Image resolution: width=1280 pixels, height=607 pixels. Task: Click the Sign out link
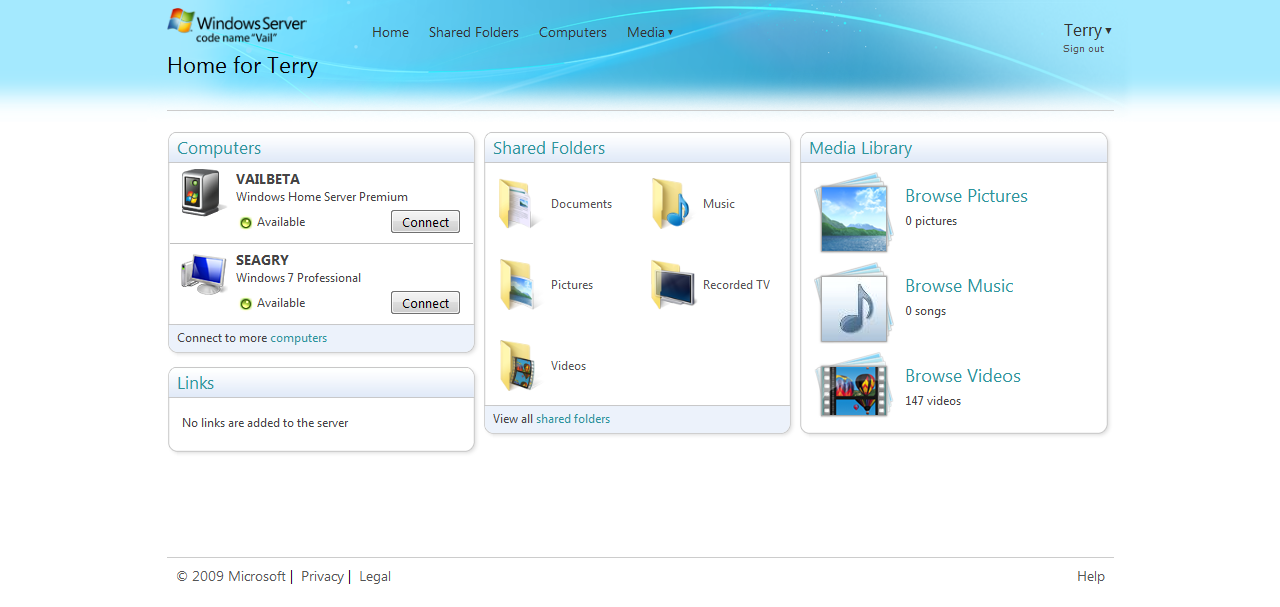click(1083, 48)
